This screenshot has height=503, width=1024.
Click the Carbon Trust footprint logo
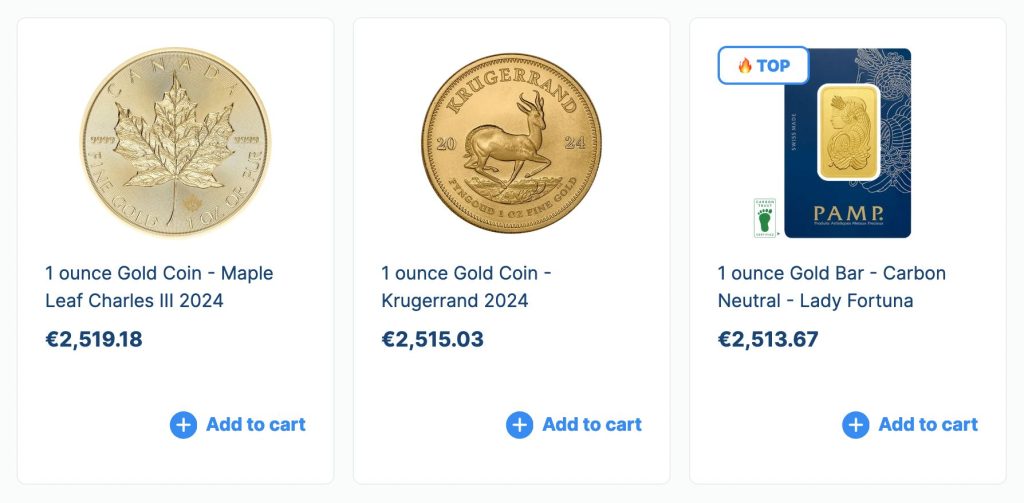pyautogui.click(x=764, y=217)
